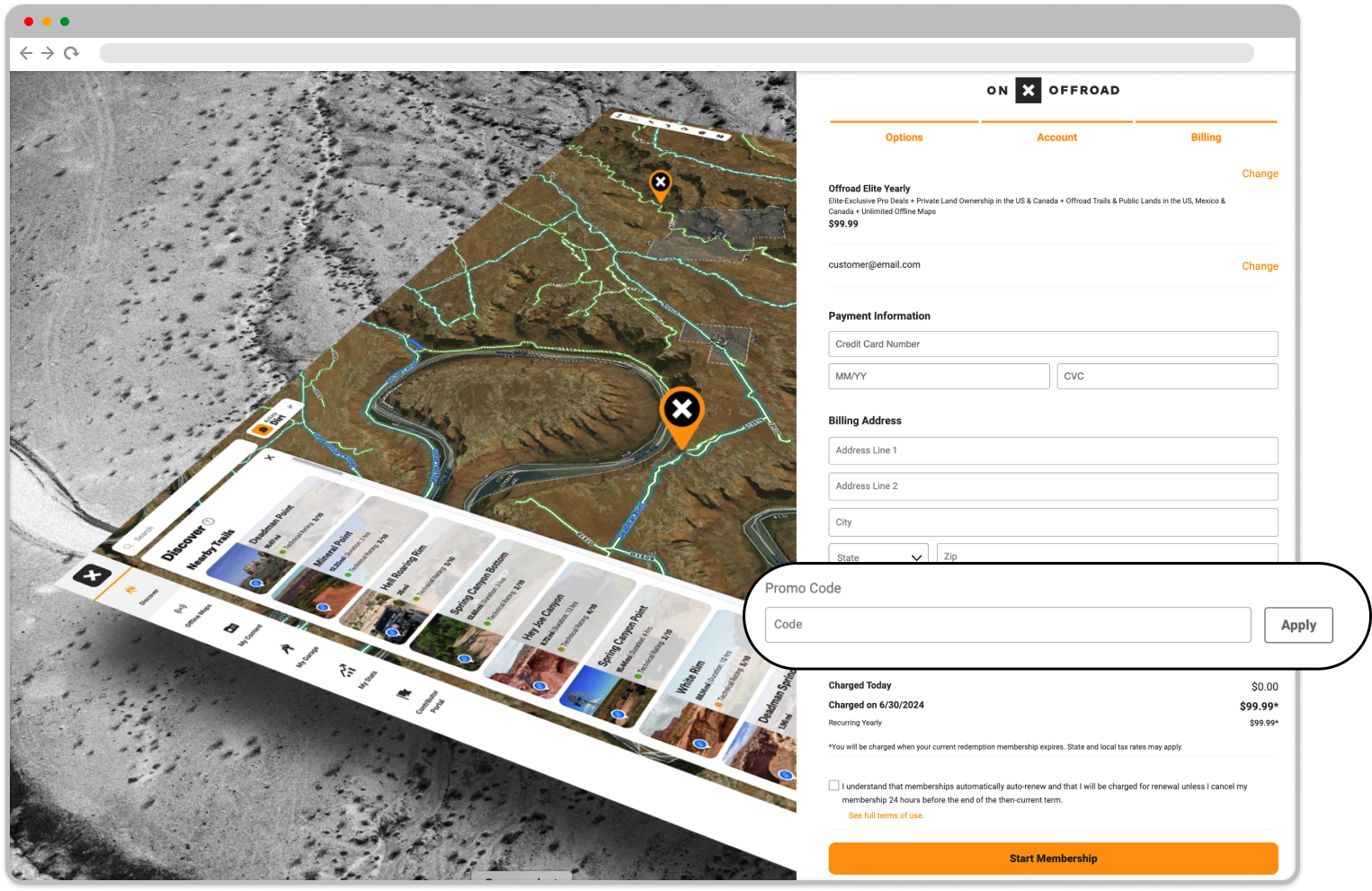Open the See full terms of use link
The width and height of the screenshot is (1372, 891).
click(886, 815)
